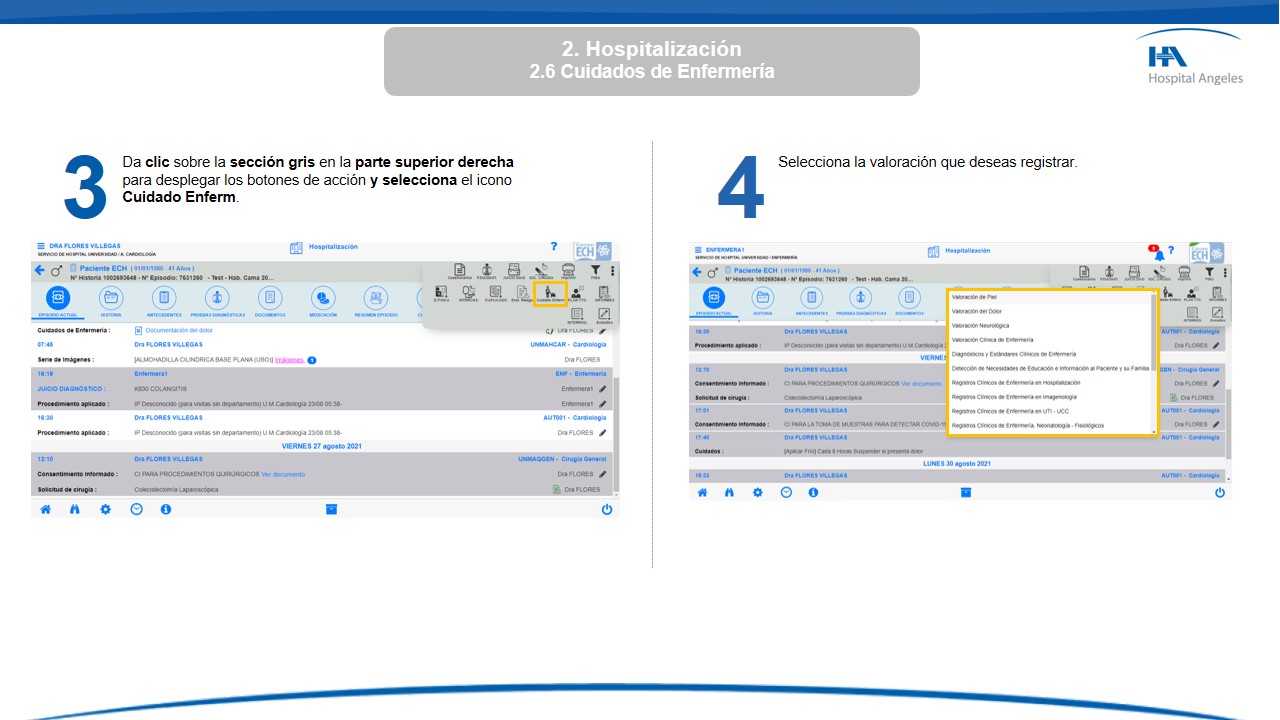Click the highlighted Cuidado Enferm icon
This screenshot has width=1280, height=720.
coord(550,293)
